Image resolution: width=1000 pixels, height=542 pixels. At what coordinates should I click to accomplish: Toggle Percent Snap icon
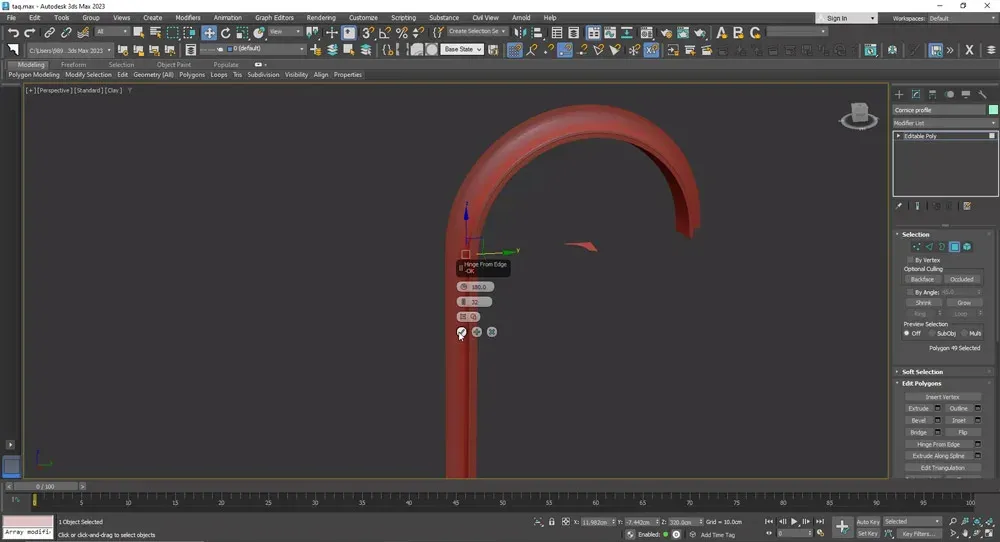(x=401, y=33)
